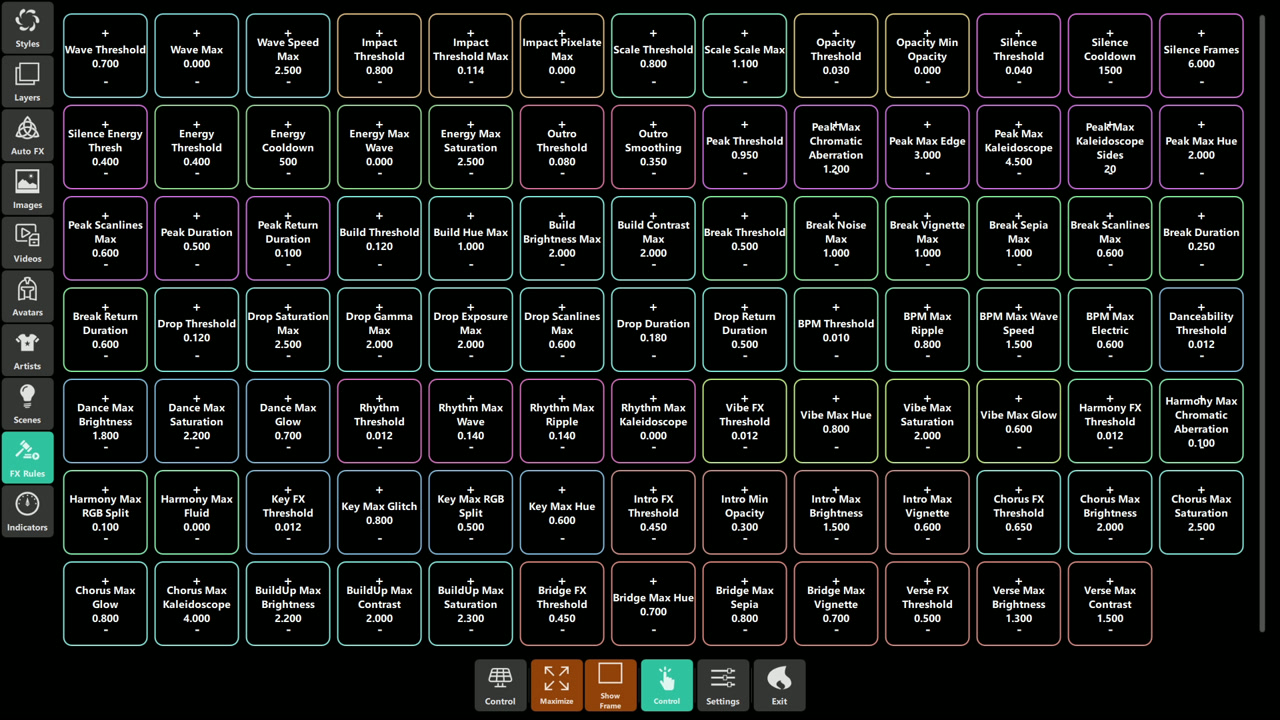Open the Styles panel
Screen dimensions: 1280x720
tap(27, 26)
